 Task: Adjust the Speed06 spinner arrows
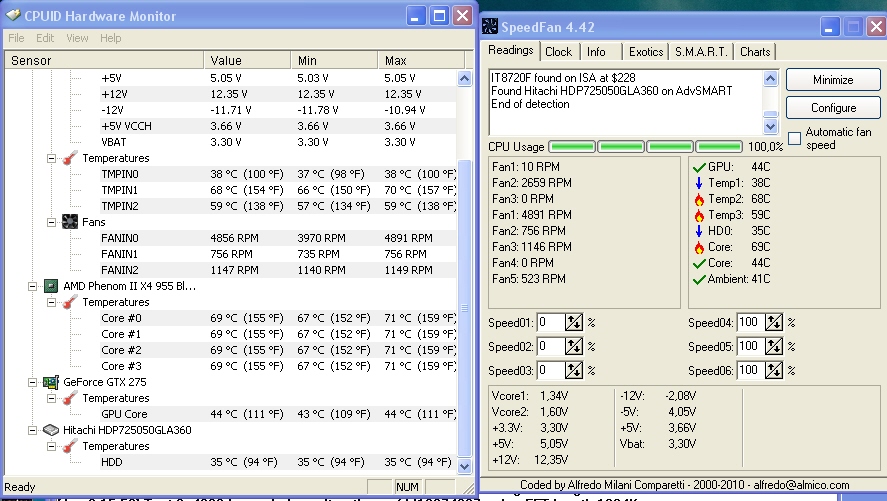pos(774,370)
